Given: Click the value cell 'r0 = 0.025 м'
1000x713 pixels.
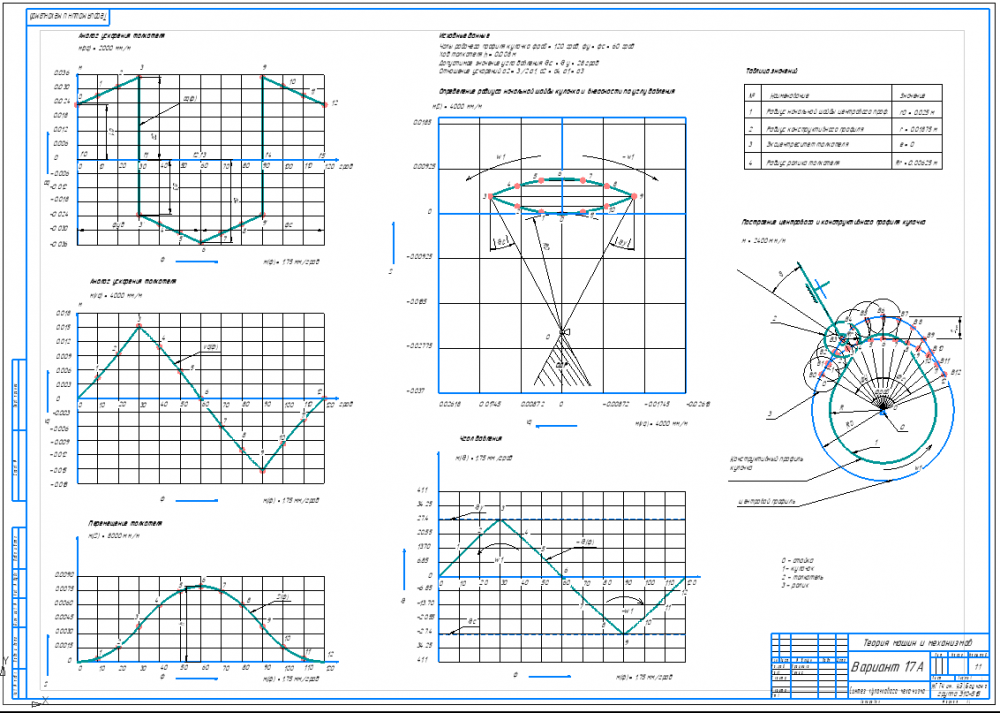Looking at the screenshot, I should pos(916,112).
